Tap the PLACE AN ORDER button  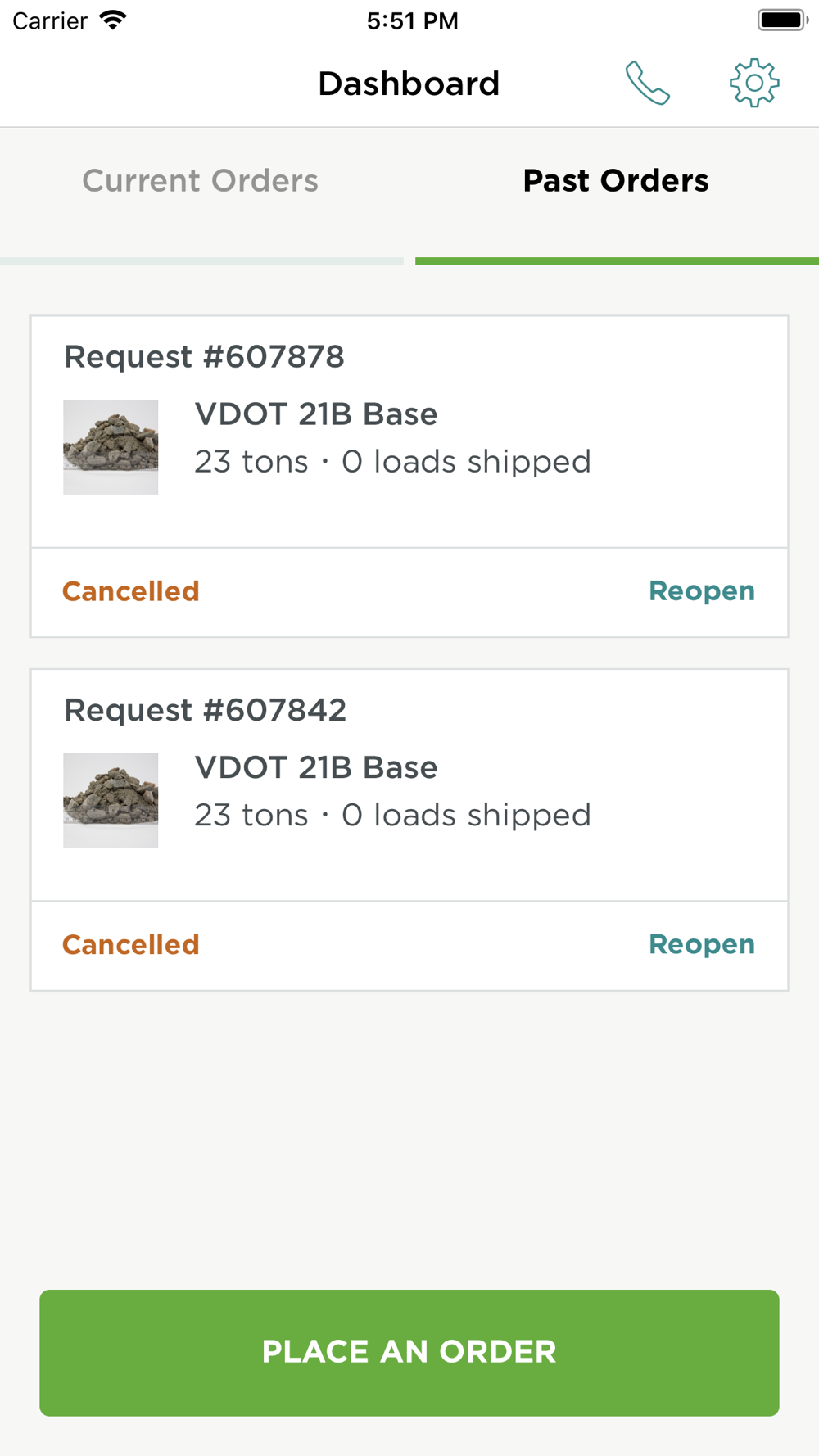409,1353
